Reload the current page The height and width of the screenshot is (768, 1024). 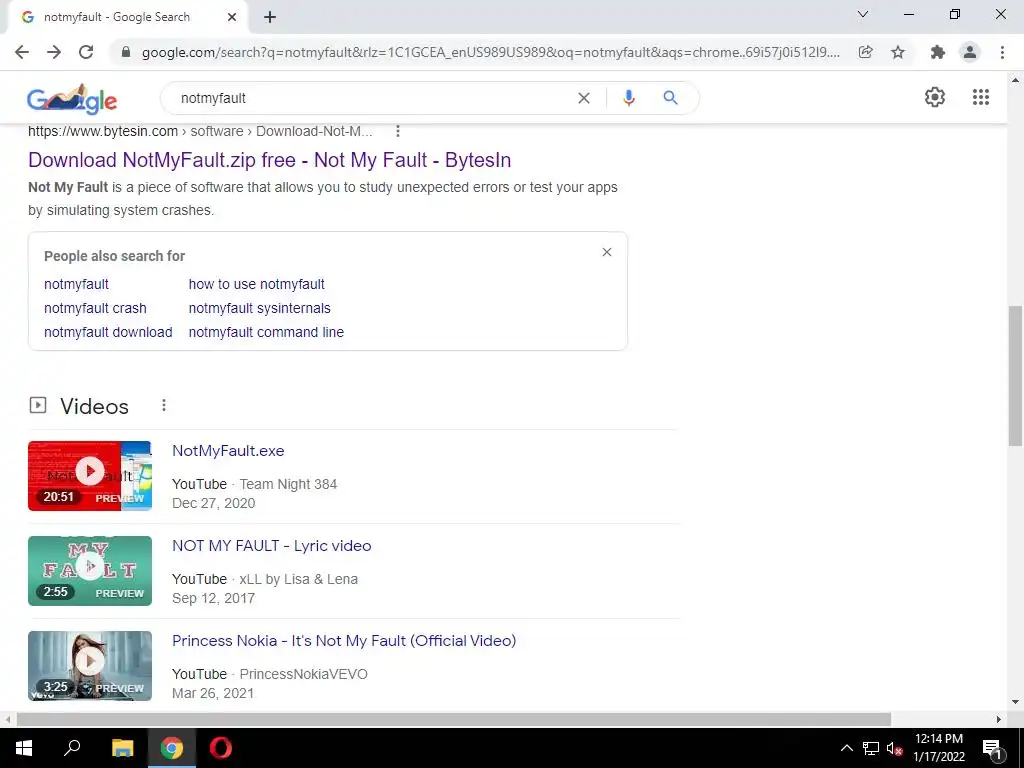click(x=86, y=52)
